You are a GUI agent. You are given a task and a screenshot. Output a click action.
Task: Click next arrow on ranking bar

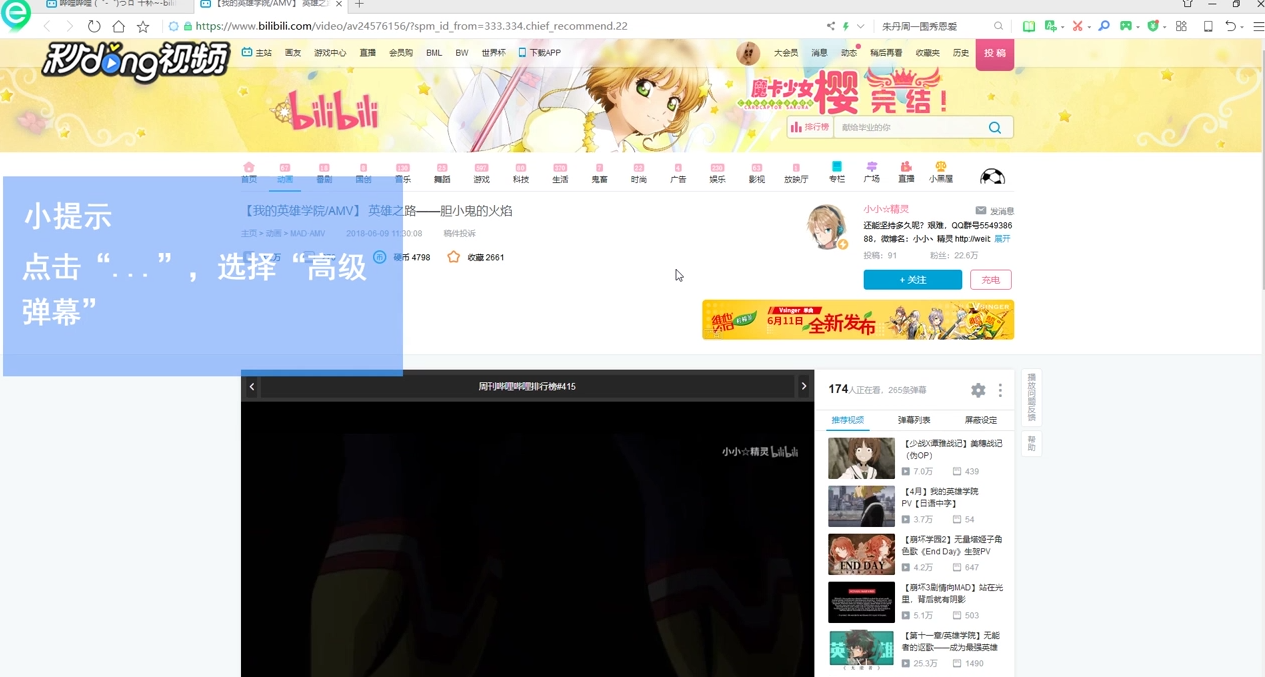[x=803, y=386]
